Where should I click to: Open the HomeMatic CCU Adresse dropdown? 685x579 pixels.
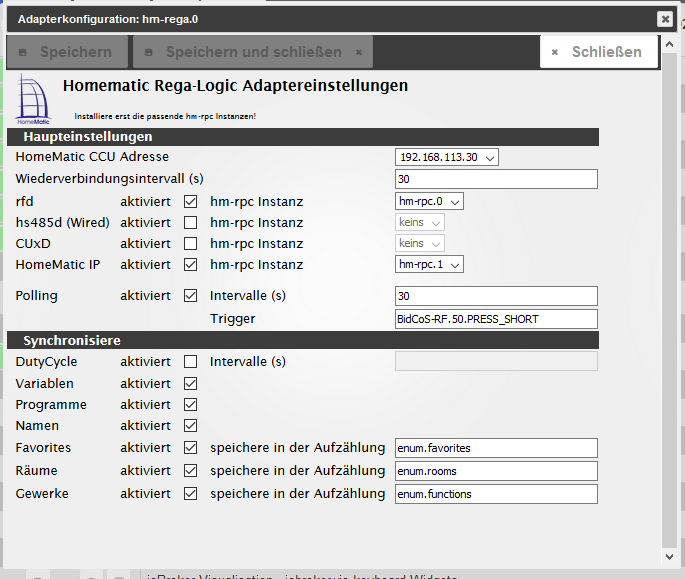pos(447,157)
